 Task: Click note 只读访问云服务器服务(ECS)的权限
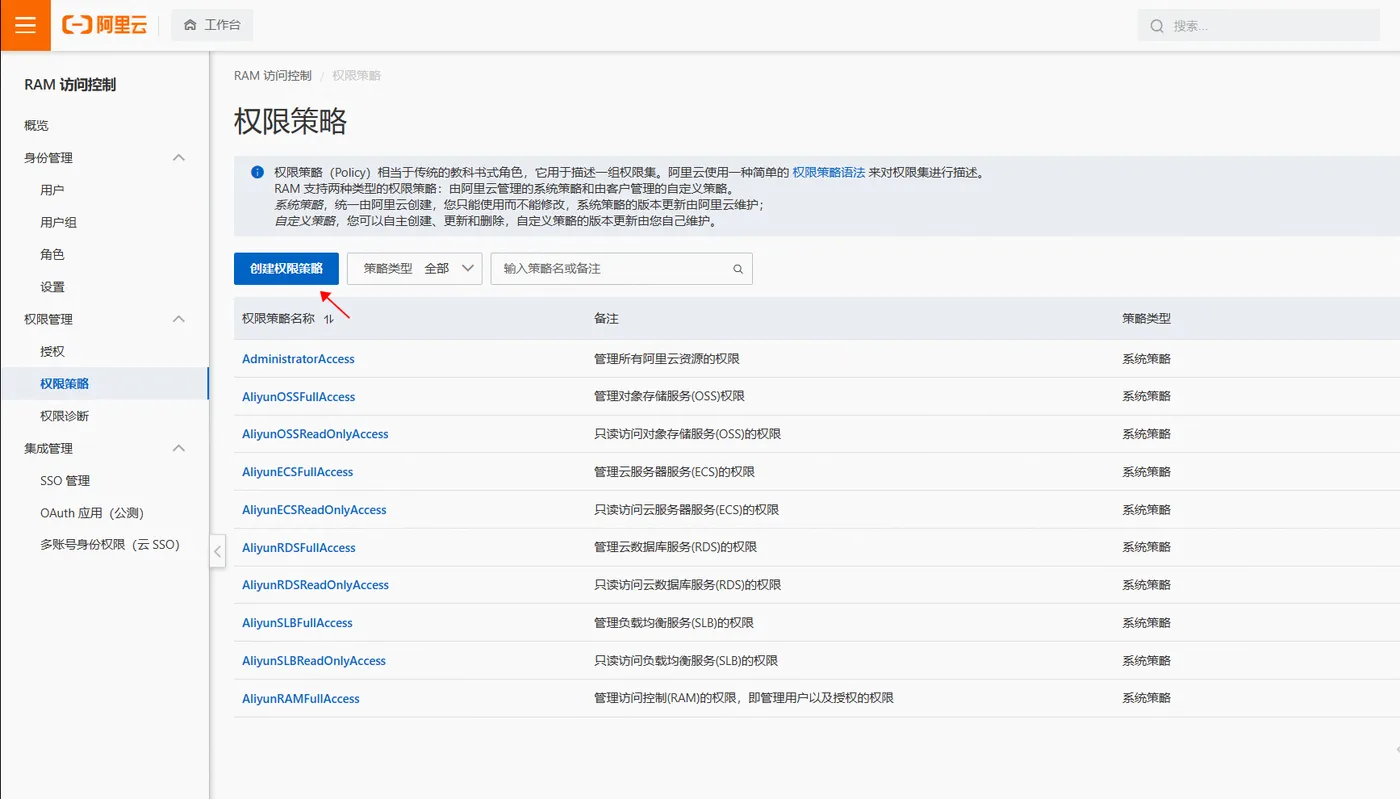[x=686, y=510]
